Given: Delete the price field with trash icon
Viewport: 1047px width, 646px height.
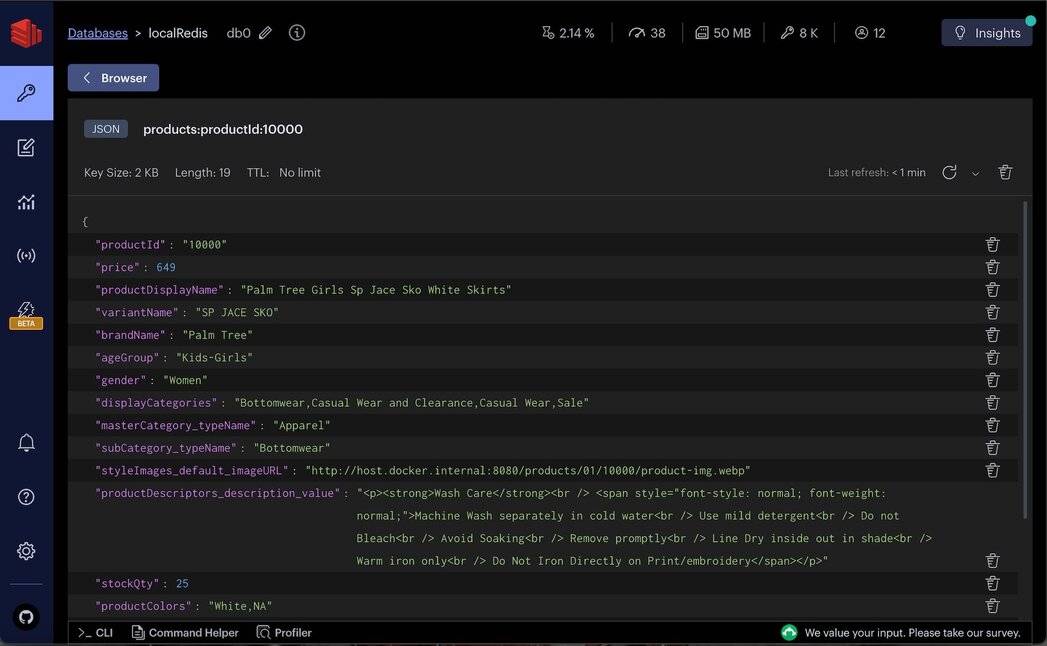Looking at the screenshot, I should (991, 267).
